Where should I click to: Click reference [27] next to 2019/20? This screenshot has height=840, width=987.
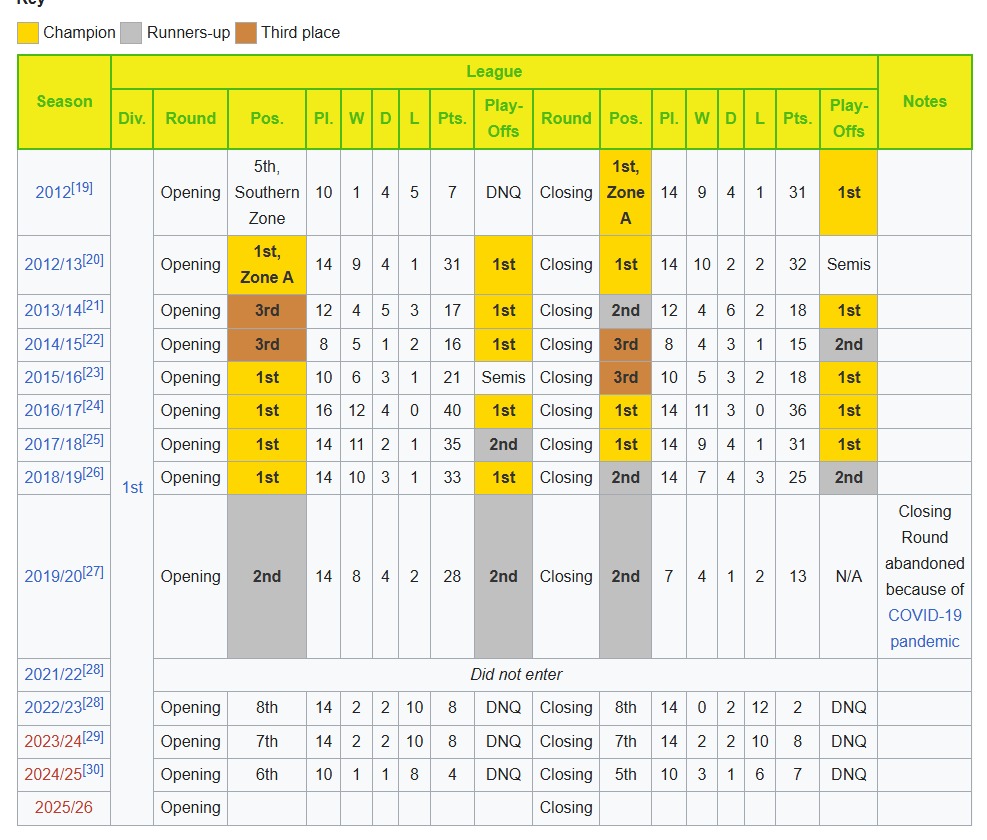click(x=93, y=572)
